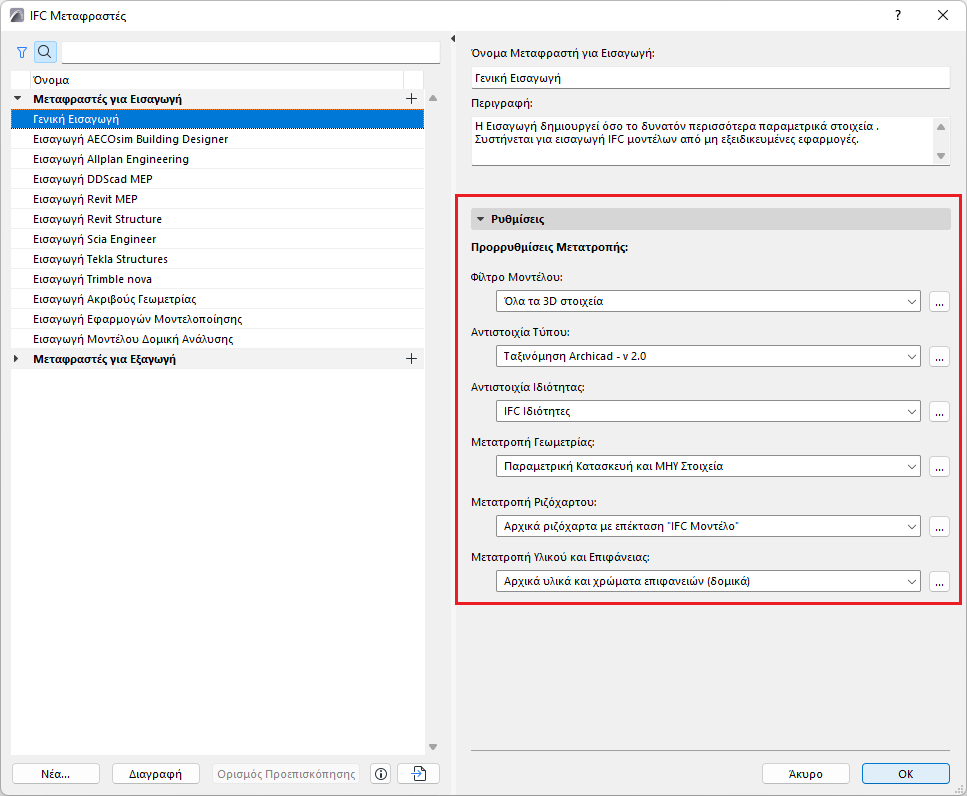
Task: Select Γενική Εισαγωγή translator
Action: 217,119
